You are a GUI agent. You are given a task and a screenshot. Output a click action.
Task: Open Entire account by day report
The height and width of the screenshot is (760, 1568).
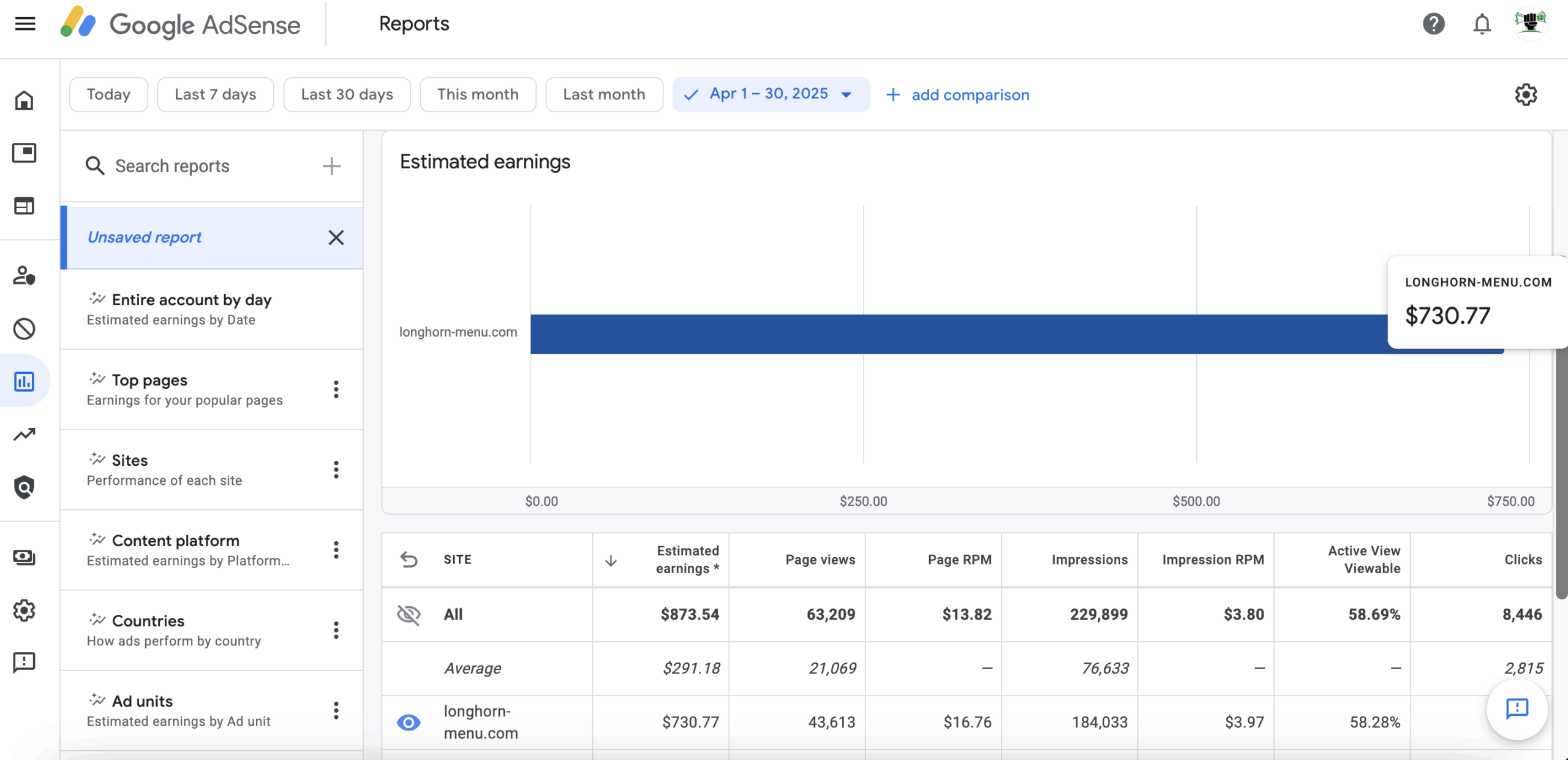pos(211,309)
